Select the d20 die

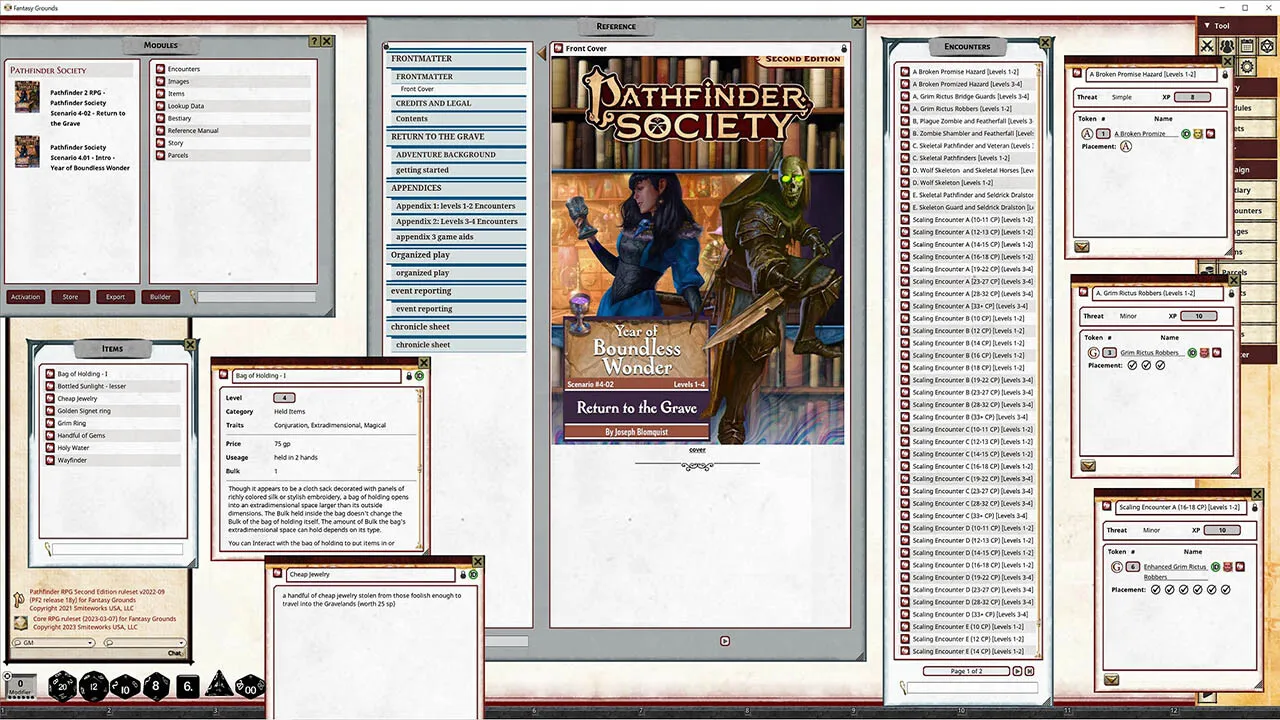click(x=62, y=686)
